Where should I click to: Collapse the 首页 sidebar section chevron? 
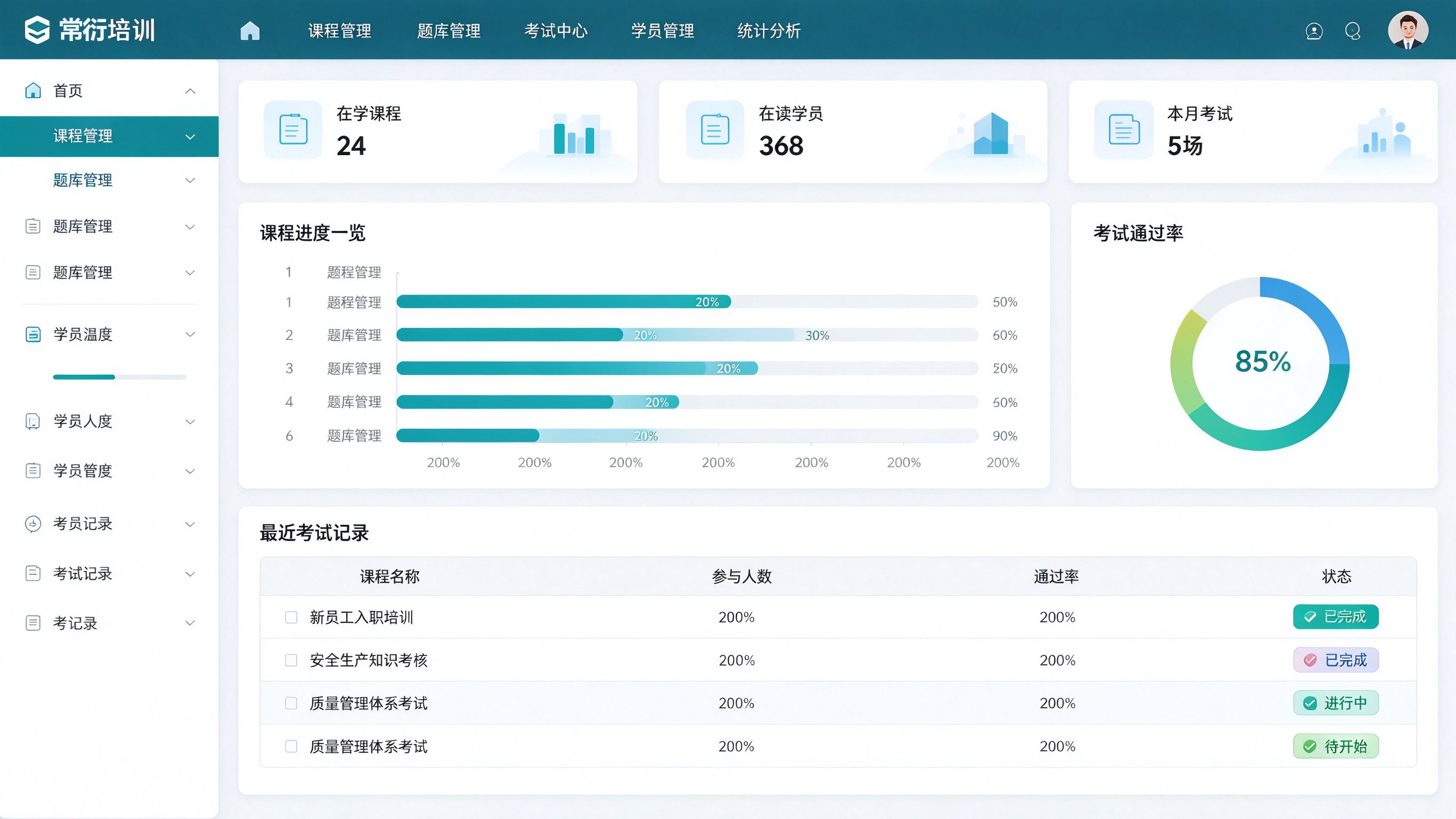click(x=190, y=91)
